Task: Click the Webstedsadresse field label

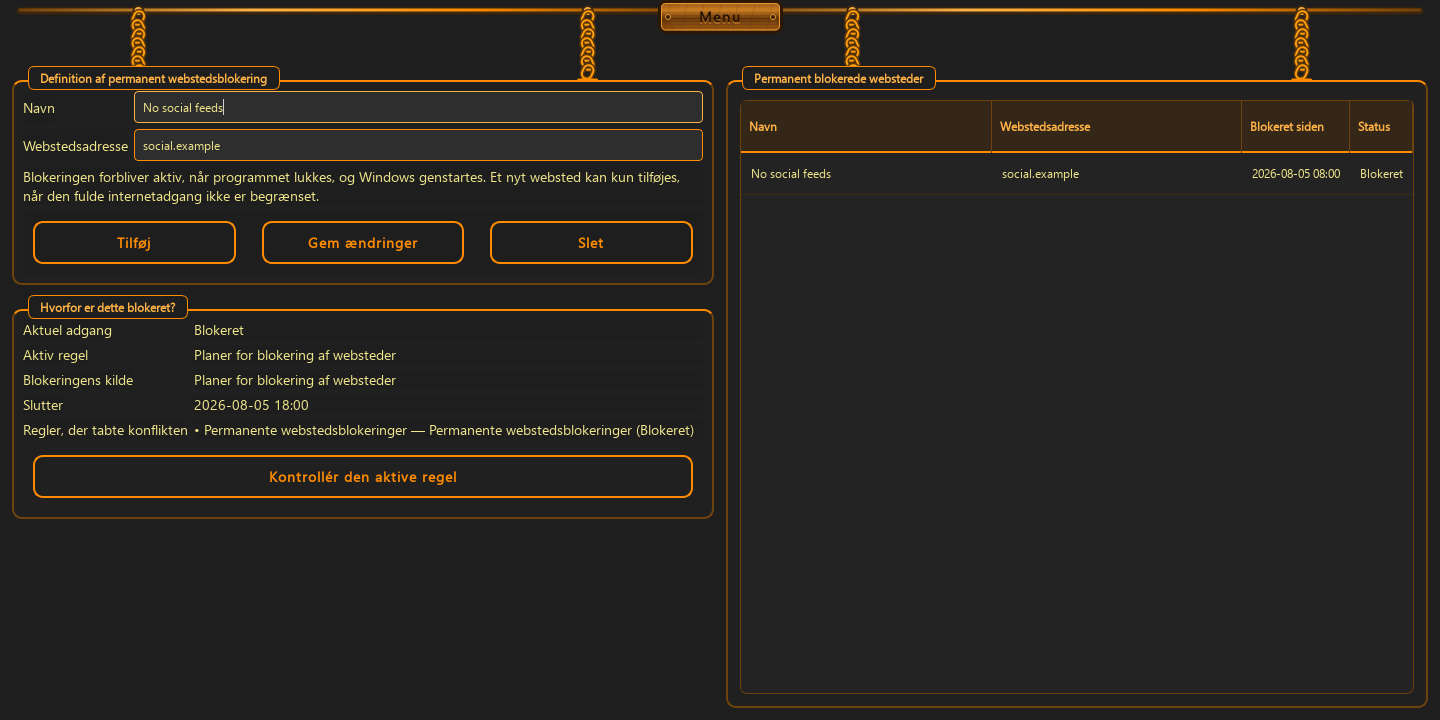Action: 75,146
